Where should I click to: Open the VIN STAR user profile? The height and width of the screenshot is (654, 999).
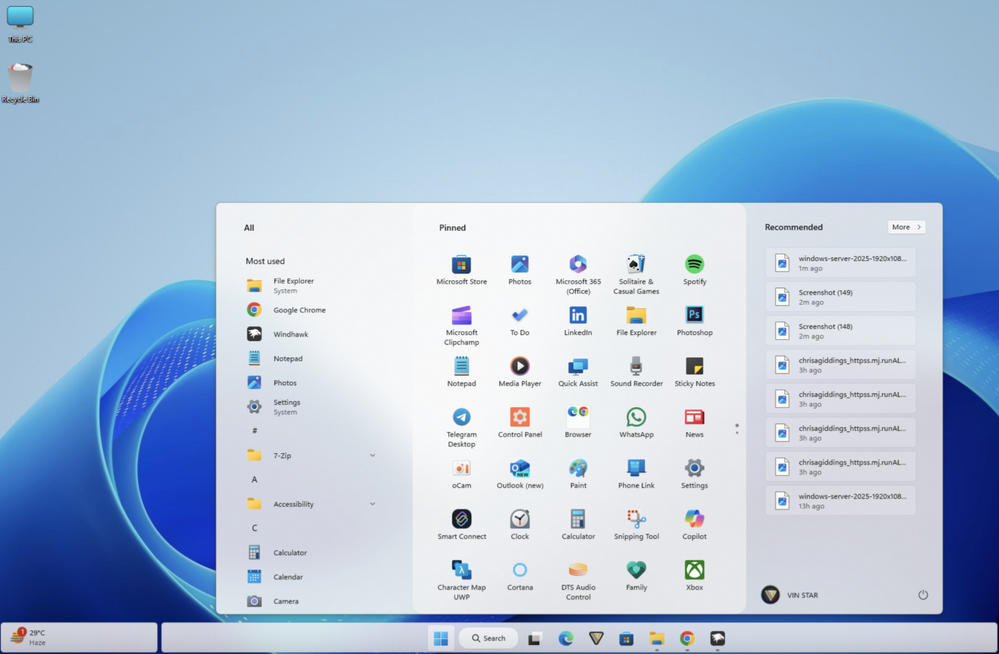tap(790, 595)
